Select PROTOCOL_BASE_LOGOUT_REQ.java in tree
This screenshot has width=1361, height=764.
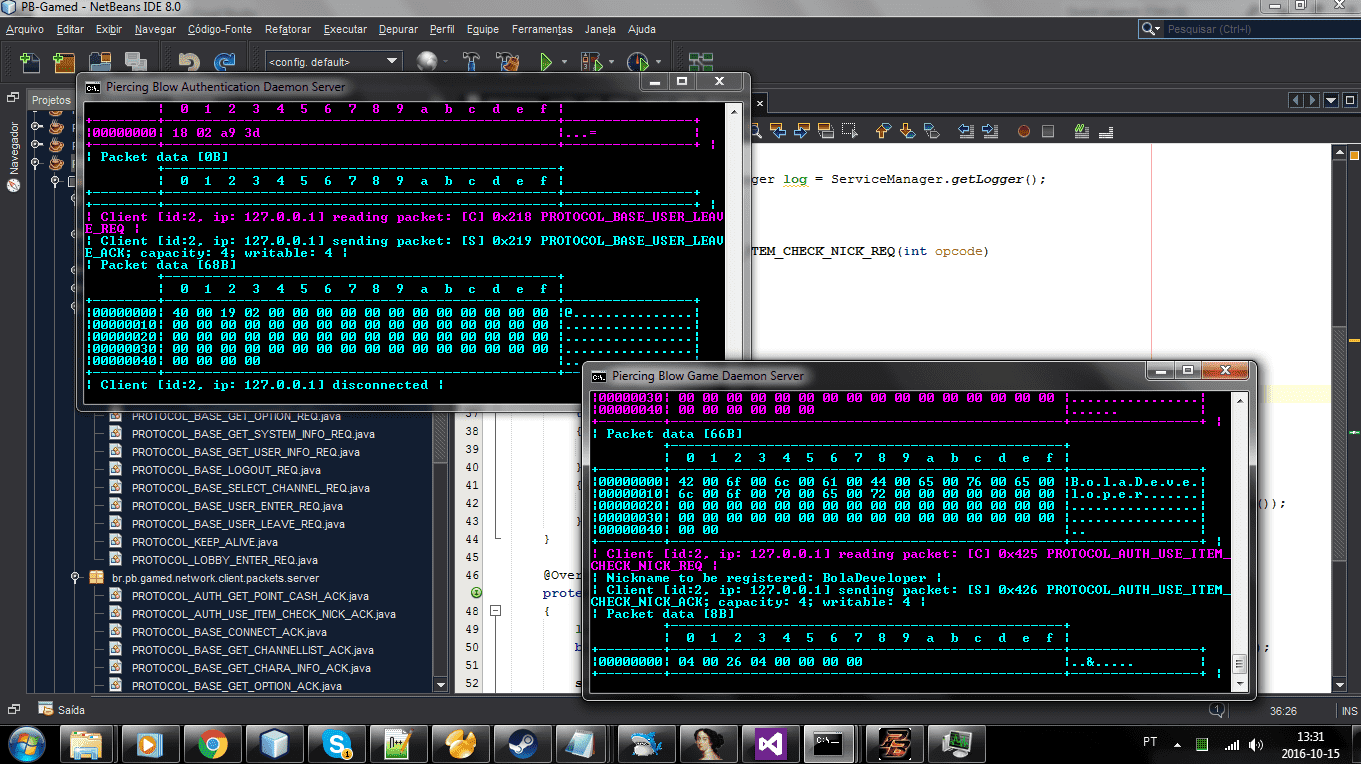coord(226,470)
